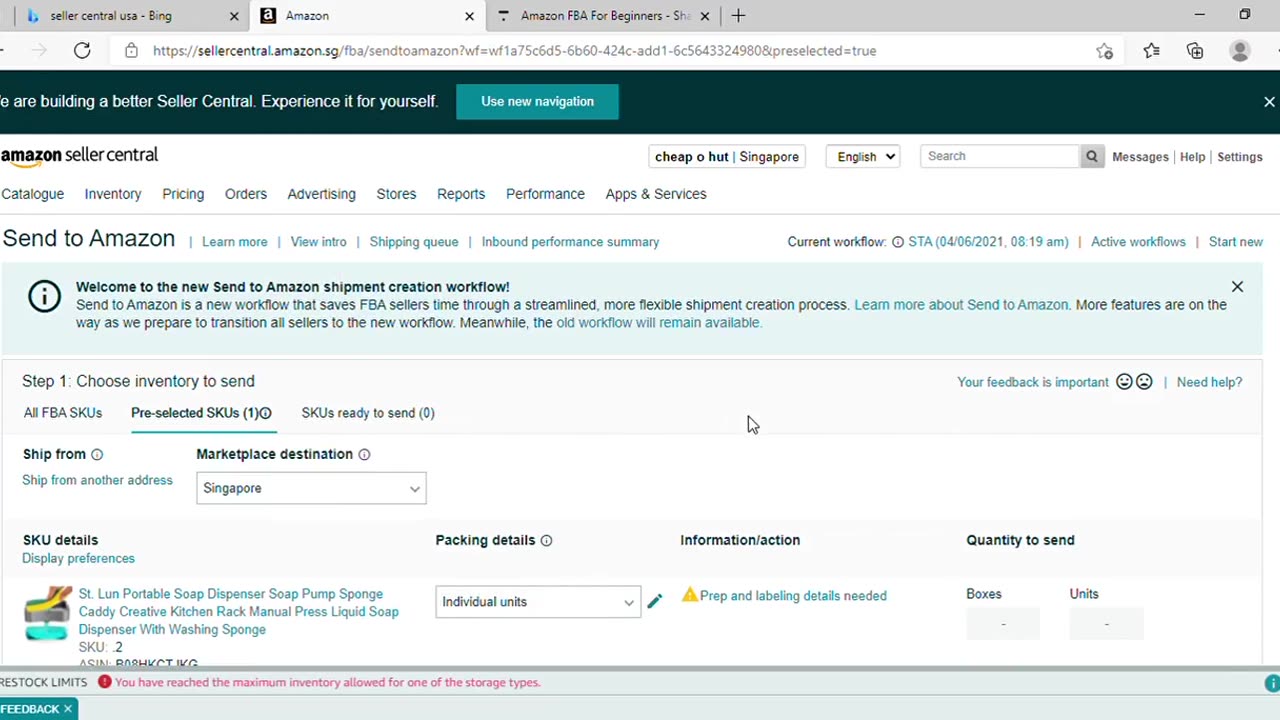Click the Use new navigation button
Viewport: 1280px width, 720px height.
[537, 101]
